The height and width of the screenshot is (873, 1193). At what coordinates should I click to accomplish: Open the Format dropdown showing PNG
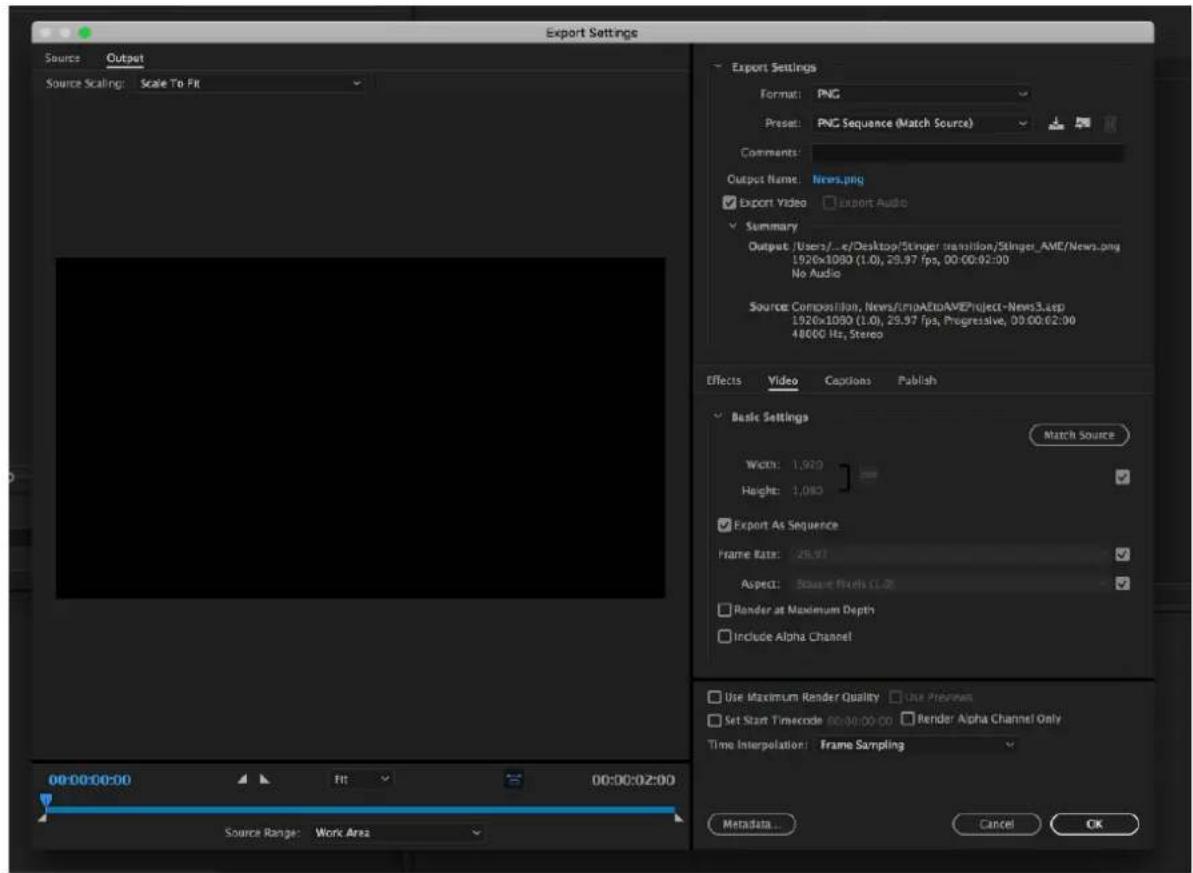(921, 94)
